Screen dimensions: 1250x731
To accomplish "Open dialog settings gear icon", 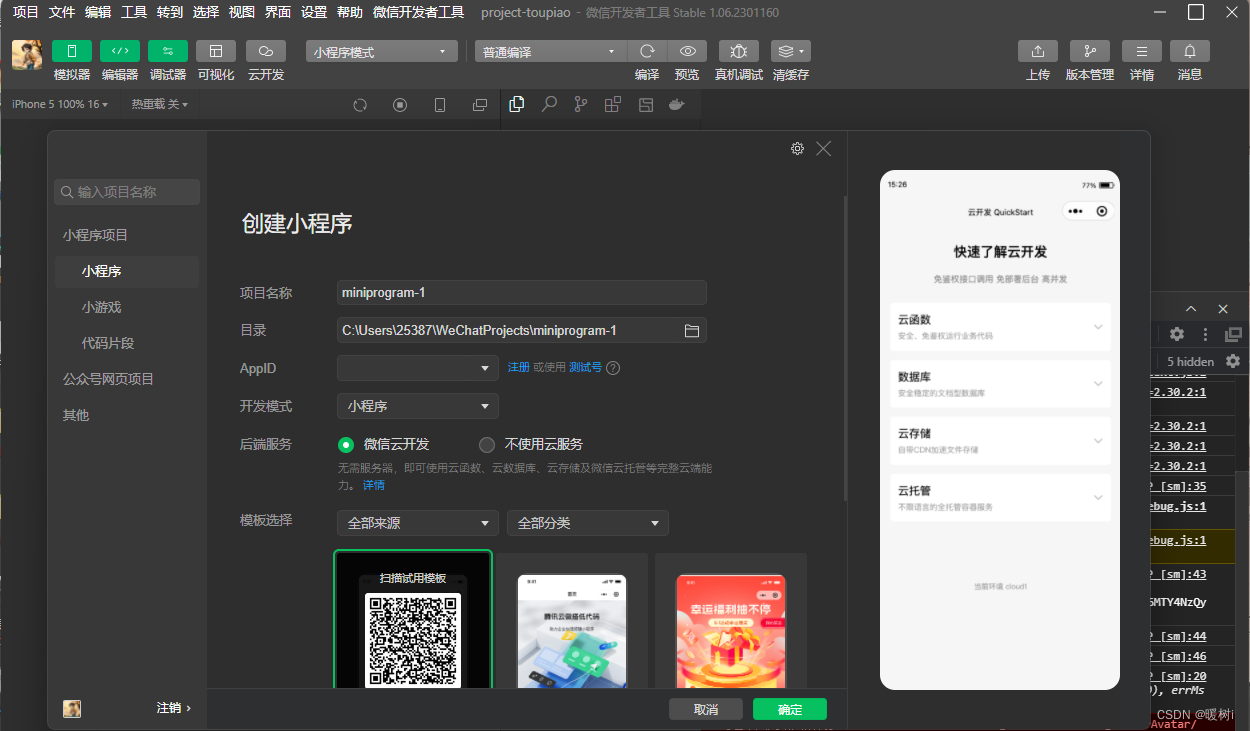I will [797, 148].
